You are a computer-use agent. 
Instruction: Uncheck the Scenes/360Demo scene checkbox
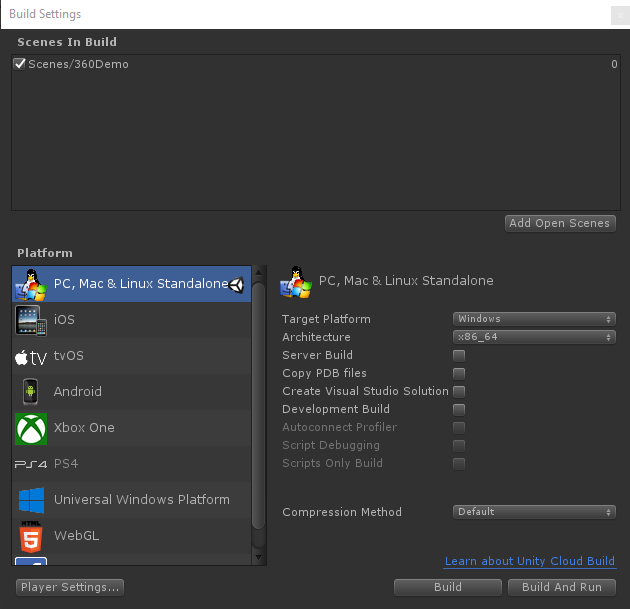19,63
